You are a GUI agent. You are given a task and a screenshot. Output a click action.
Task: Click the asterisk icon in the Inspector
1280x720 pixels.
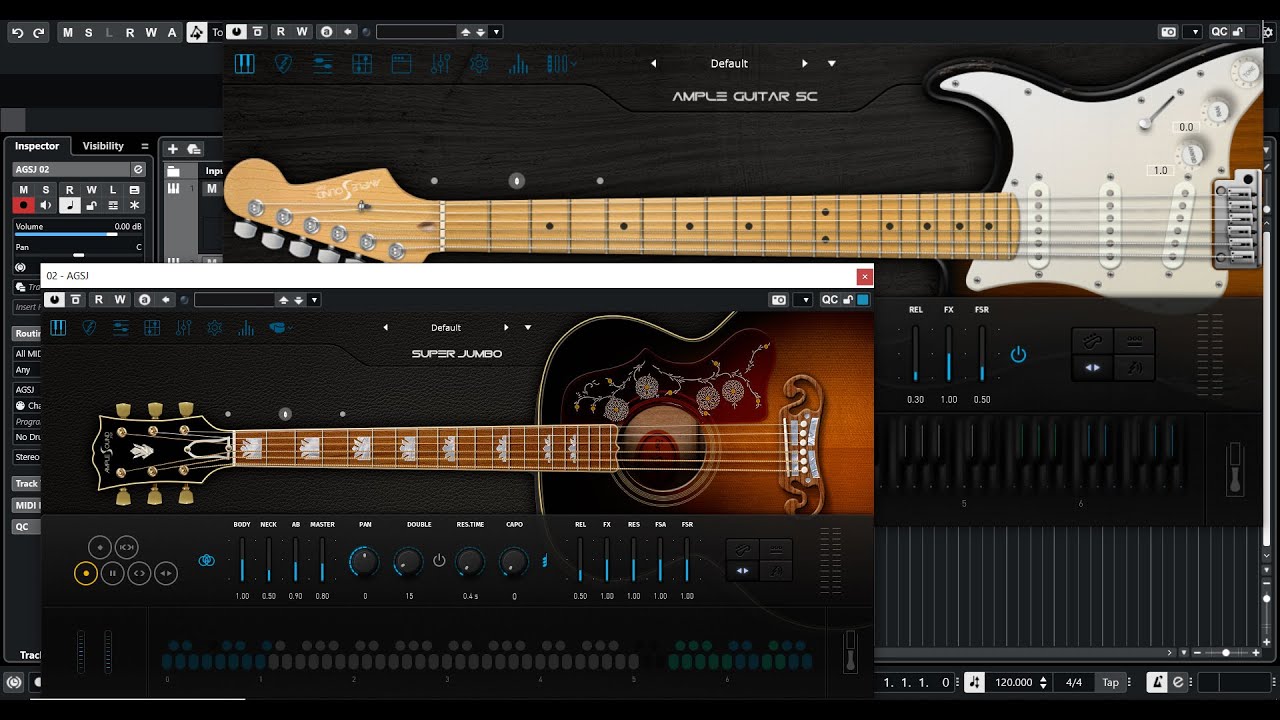pos(135,205)
